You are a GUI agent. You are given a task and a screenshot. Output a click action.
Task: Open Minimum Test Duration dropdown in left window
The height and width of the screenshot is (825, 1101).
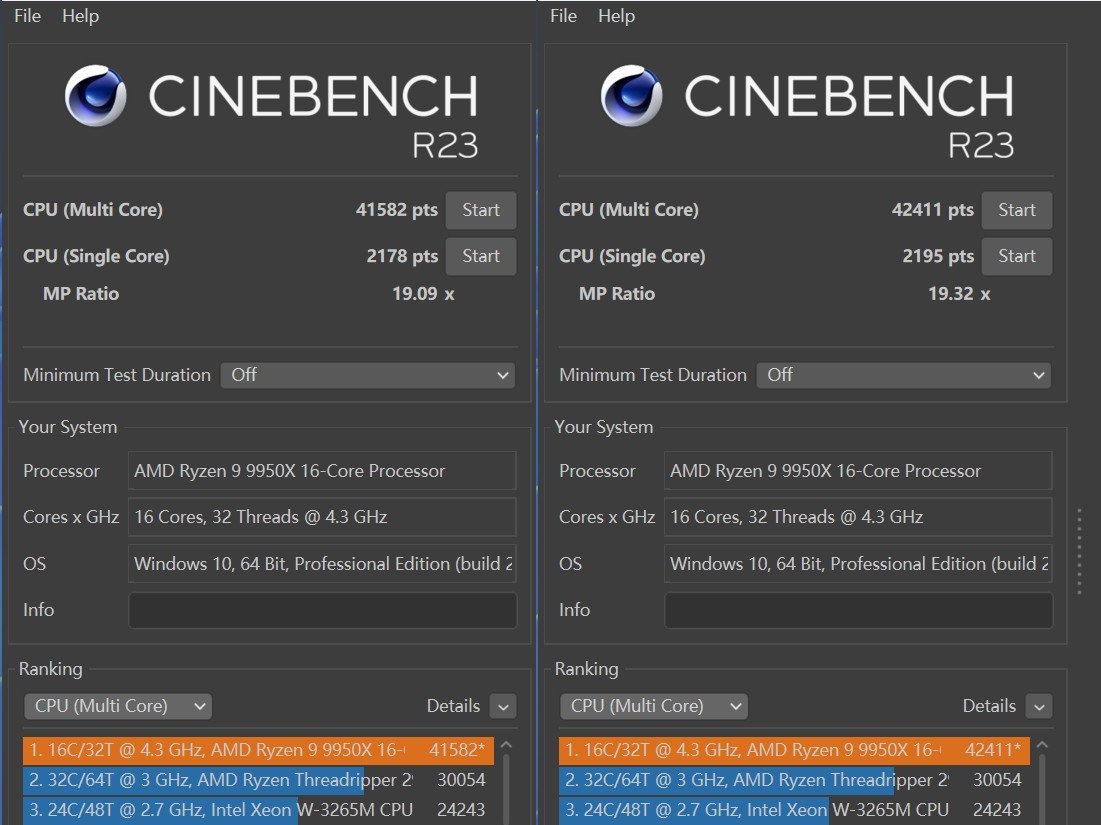click(368, 375)
